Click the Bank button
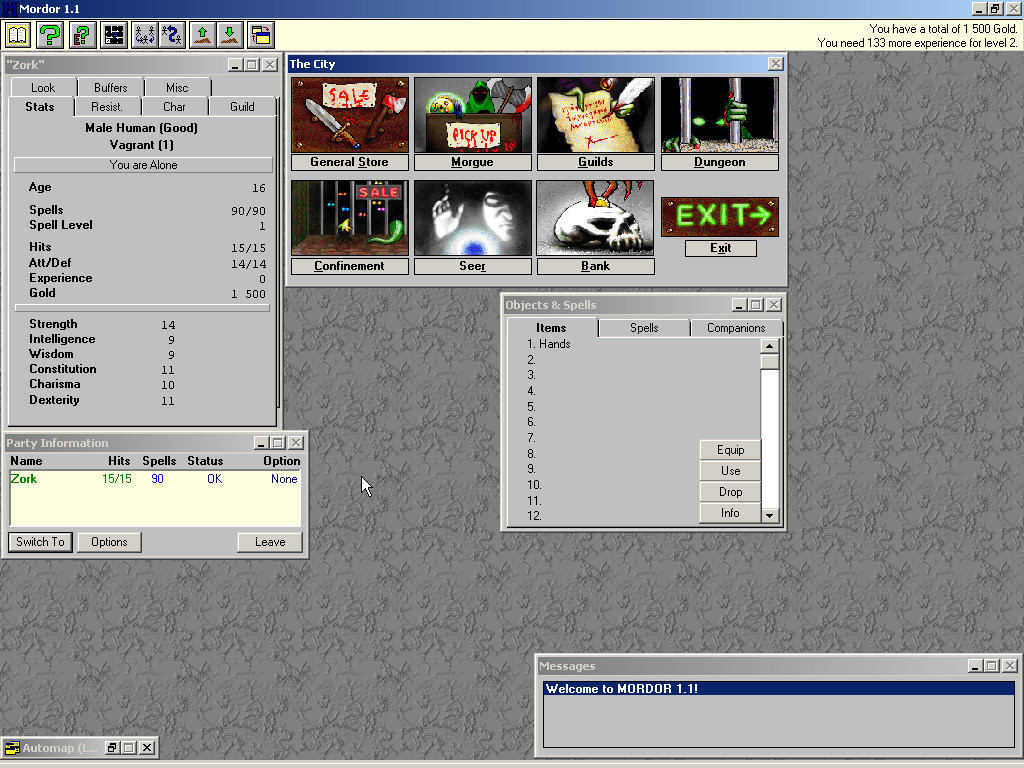Viewport: 1024px width, 768px height. tap(596, 266)
